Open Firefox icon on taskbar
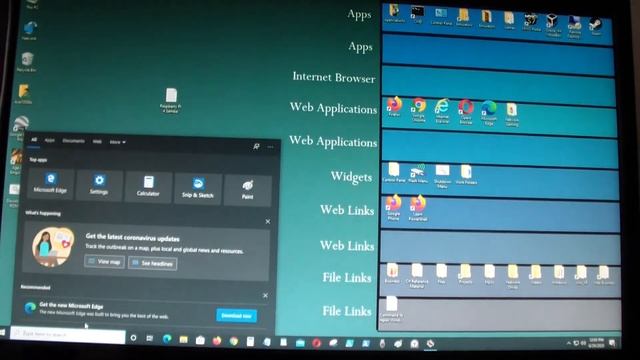The image size is (640, 360). pyautogui.click(x=217, y=340)
